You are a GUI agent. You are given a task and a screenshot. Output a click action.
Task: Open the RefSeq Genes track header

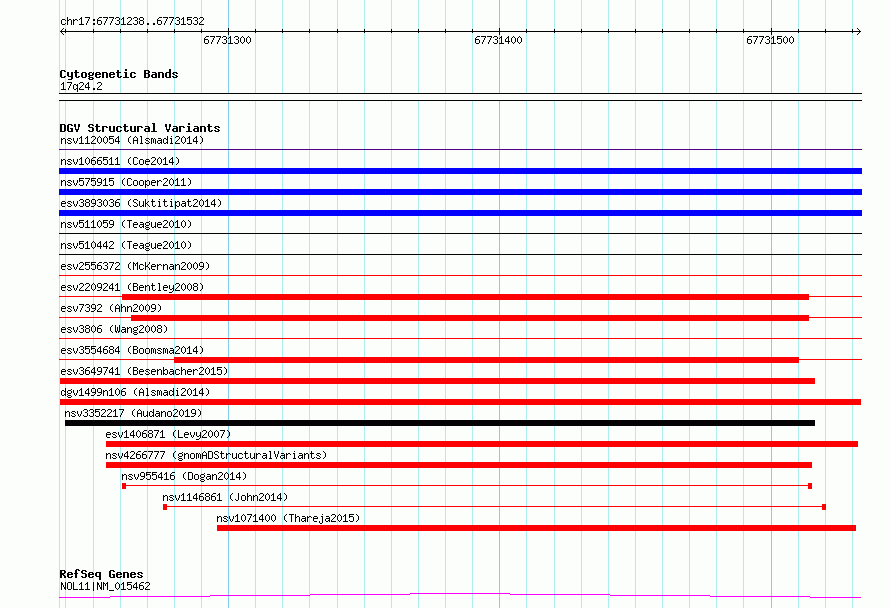click(101, 574)
